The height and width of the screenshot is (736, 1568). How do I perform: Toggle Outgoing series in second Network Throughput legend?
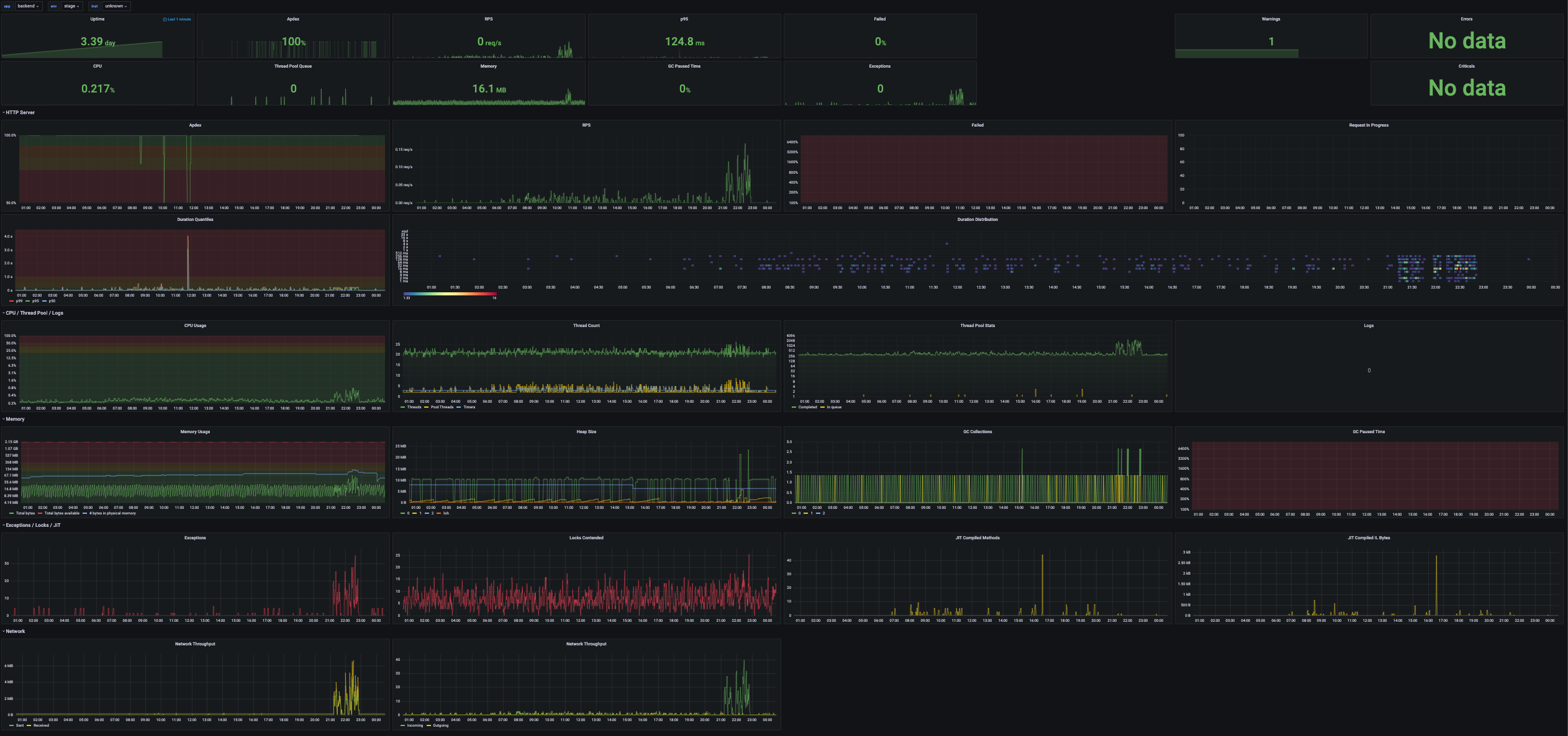[440, 725]
